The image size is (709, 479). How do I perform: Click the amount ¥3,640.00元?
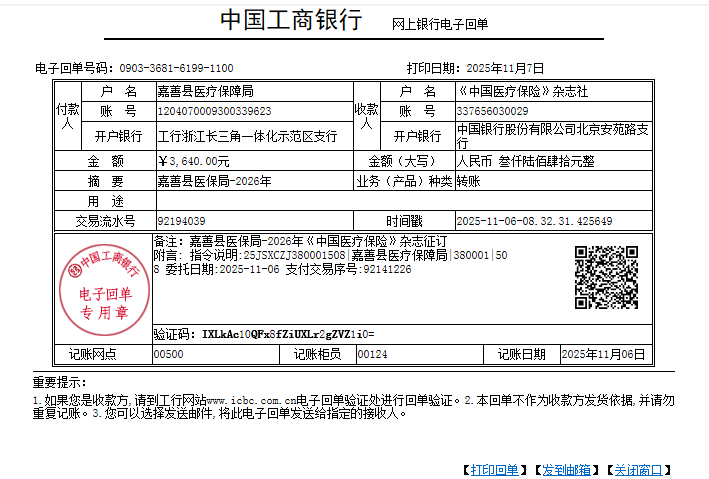click(x=194, y=160)
